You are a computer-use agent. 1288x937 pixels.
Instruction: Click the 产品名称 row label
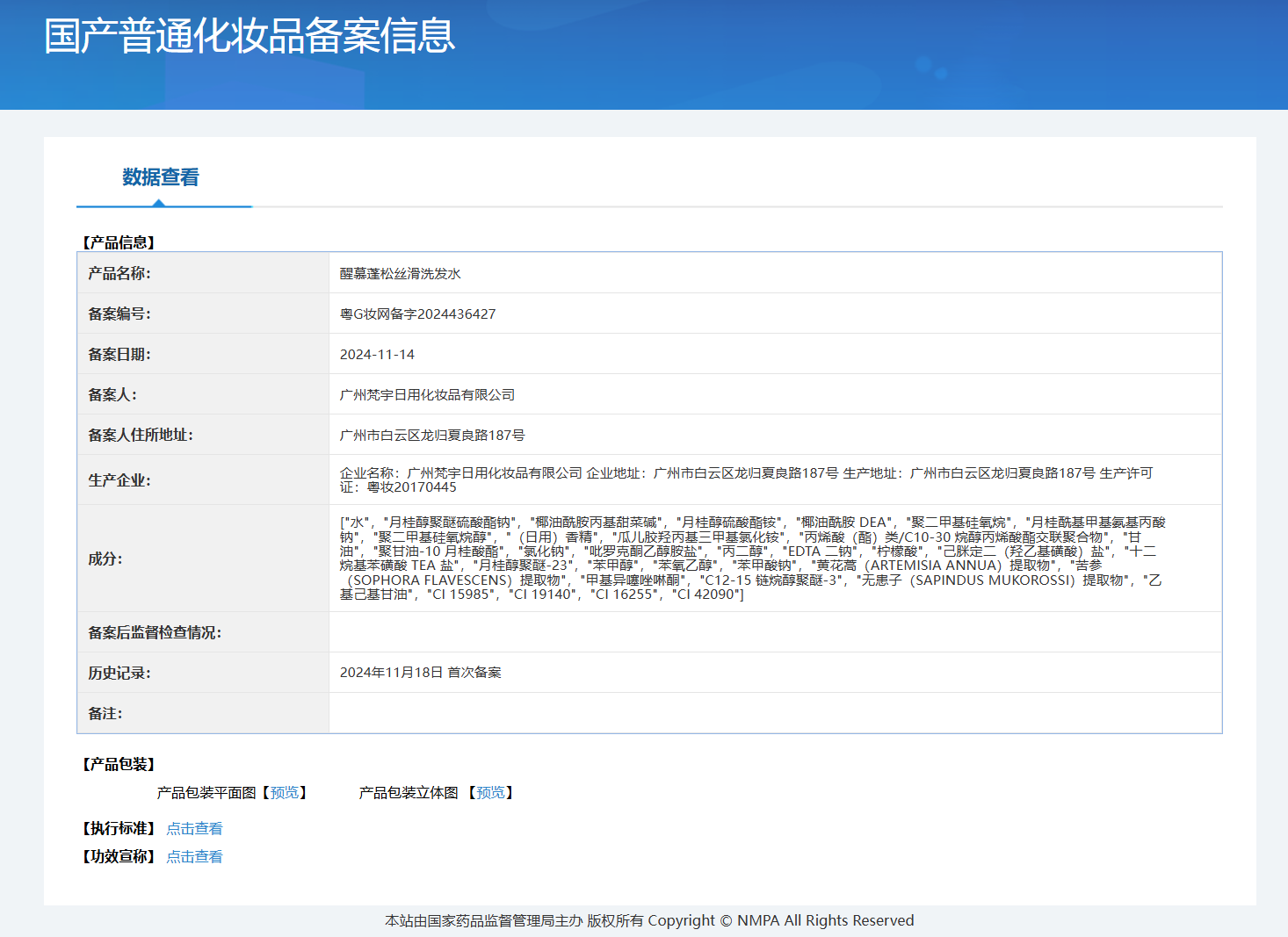pyautogui.click(x=119, y=274)
